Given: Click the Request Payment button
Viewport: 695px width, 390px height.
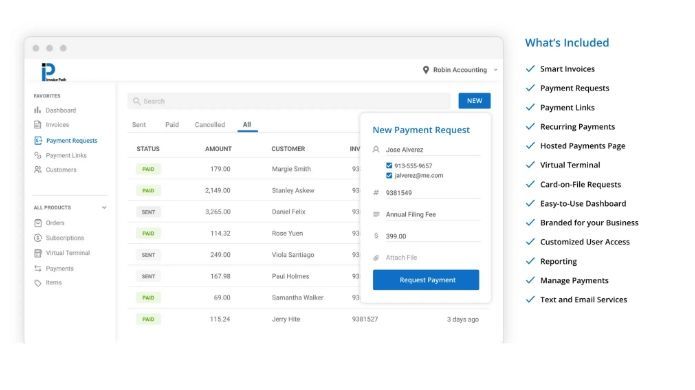Looking at the screenshot, I should (426, 280).
